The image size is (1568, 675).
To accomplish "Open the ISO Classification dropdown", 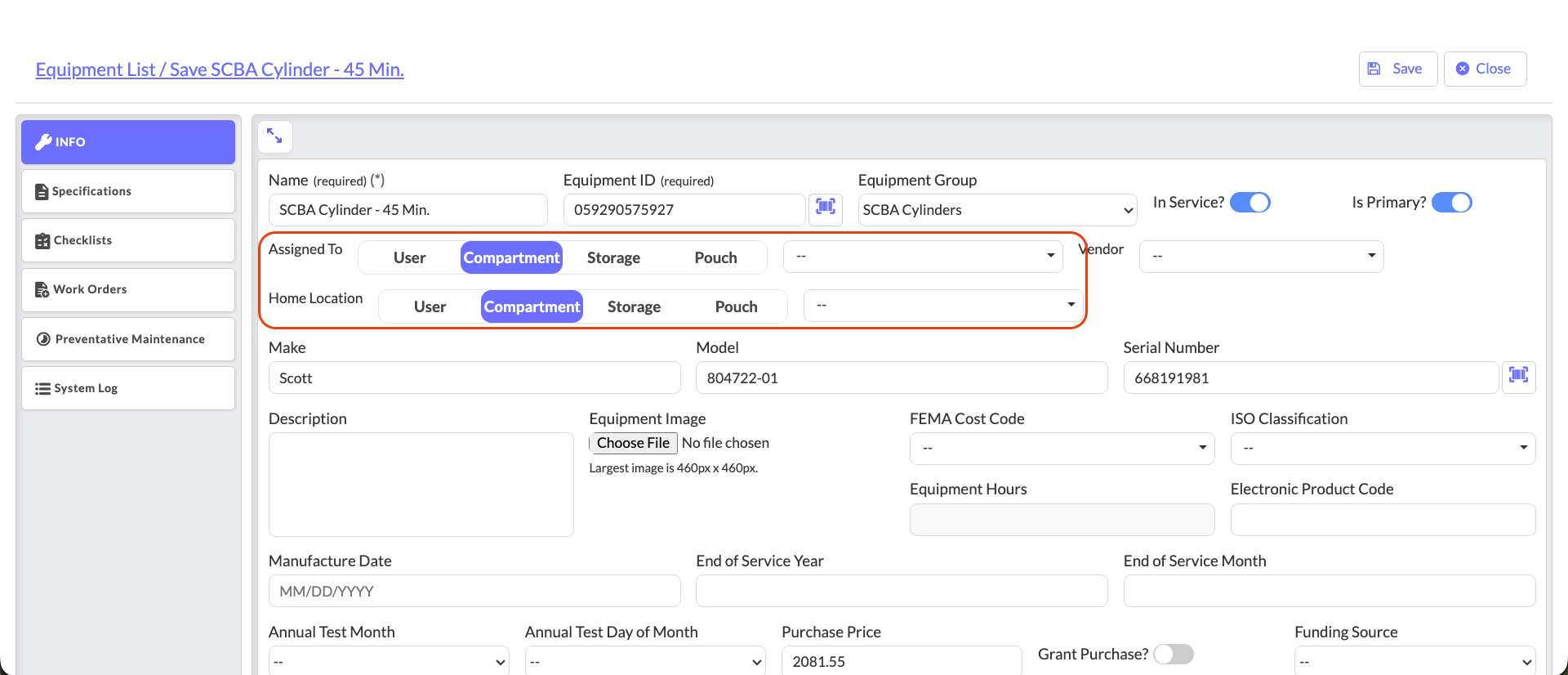I will [1383, 449].
